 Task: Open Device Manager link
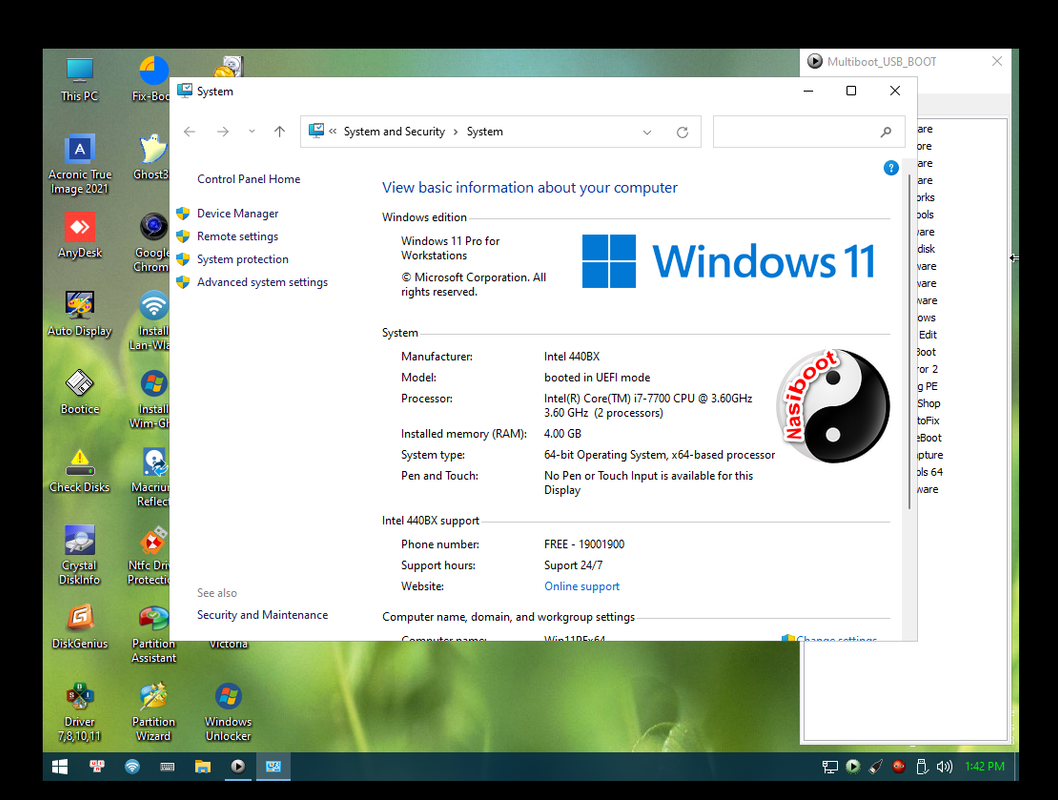click(238, 213)
